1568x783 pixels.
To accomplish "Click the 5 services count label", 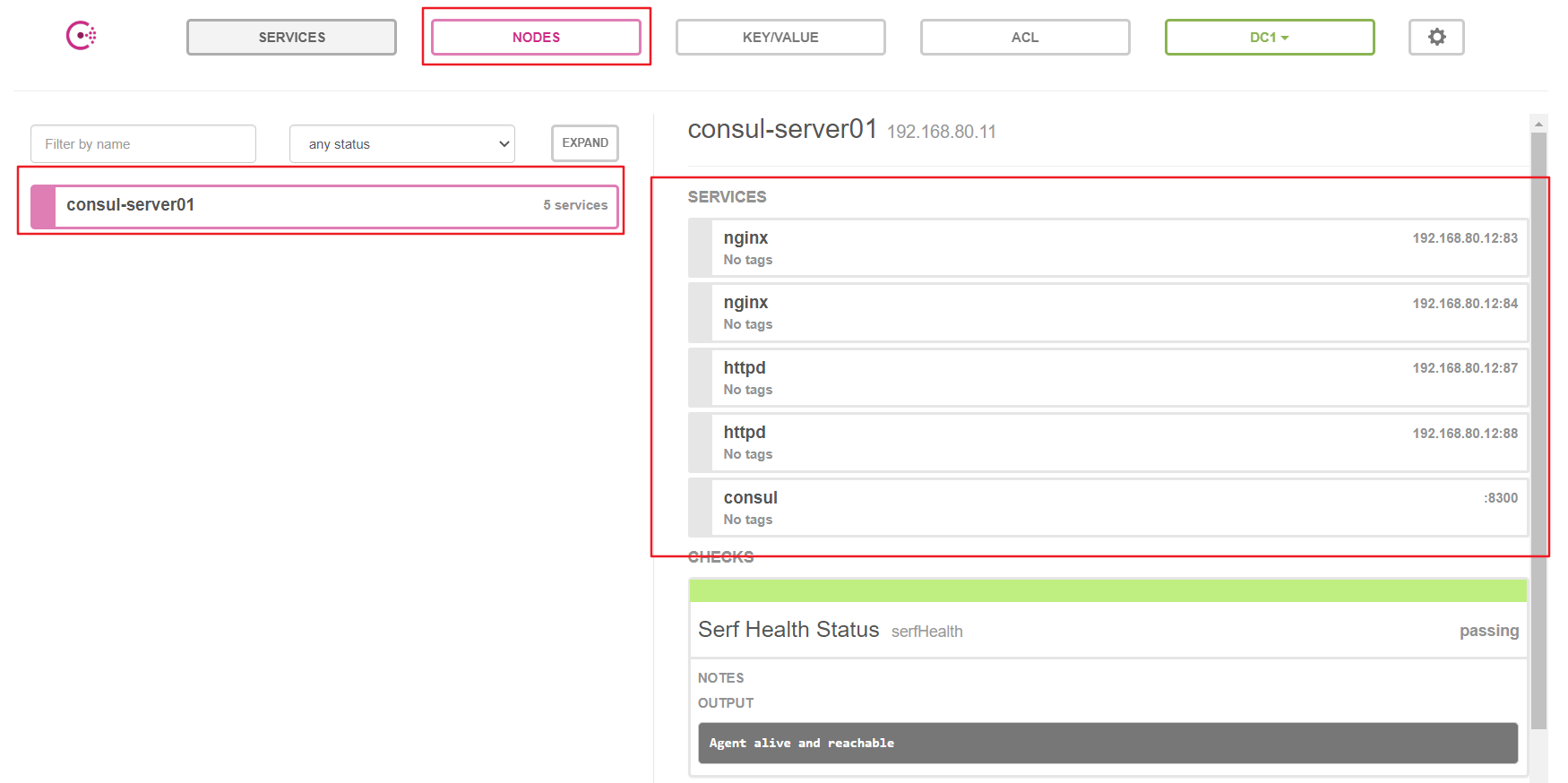I will 575,205.
